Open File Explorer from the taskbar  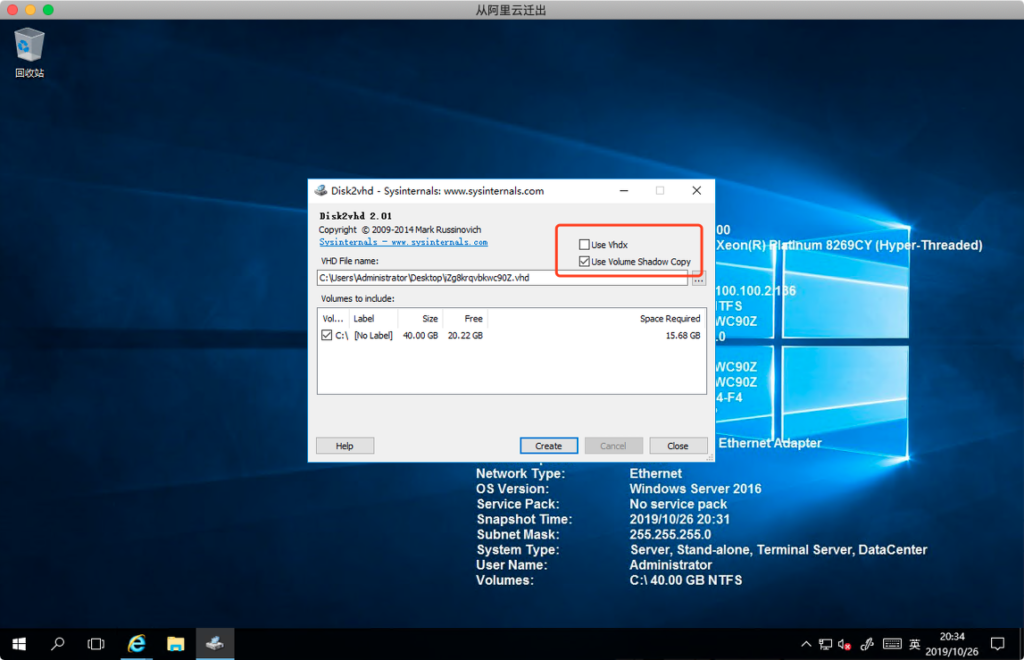(x=175, y=643)
